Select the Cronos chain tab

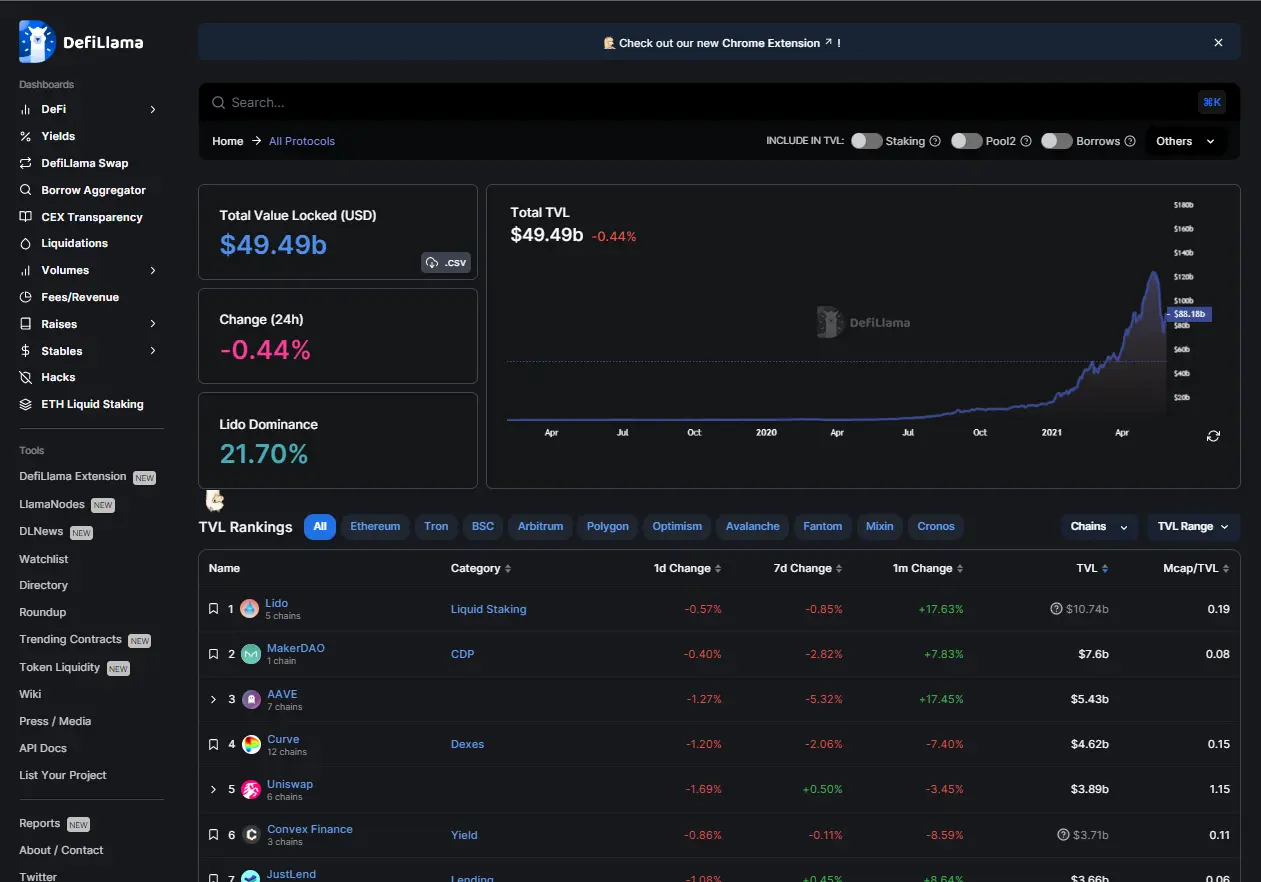936,526
